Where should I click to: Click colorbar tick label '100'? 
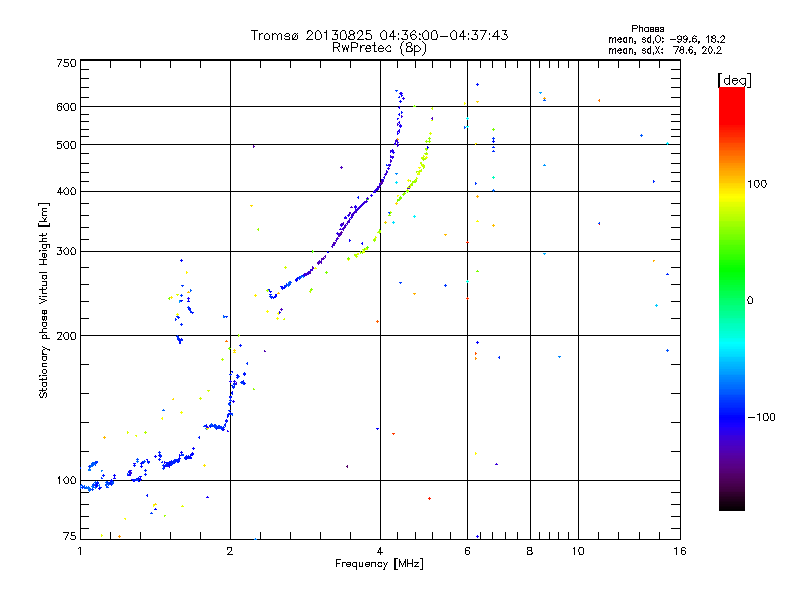click(x=757, y=184)
